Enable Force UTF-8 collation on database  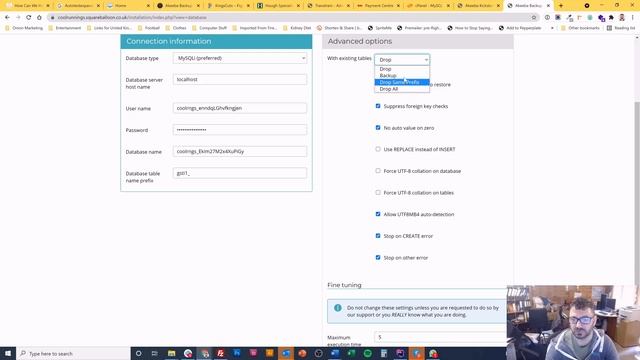[x=378, y=171]
